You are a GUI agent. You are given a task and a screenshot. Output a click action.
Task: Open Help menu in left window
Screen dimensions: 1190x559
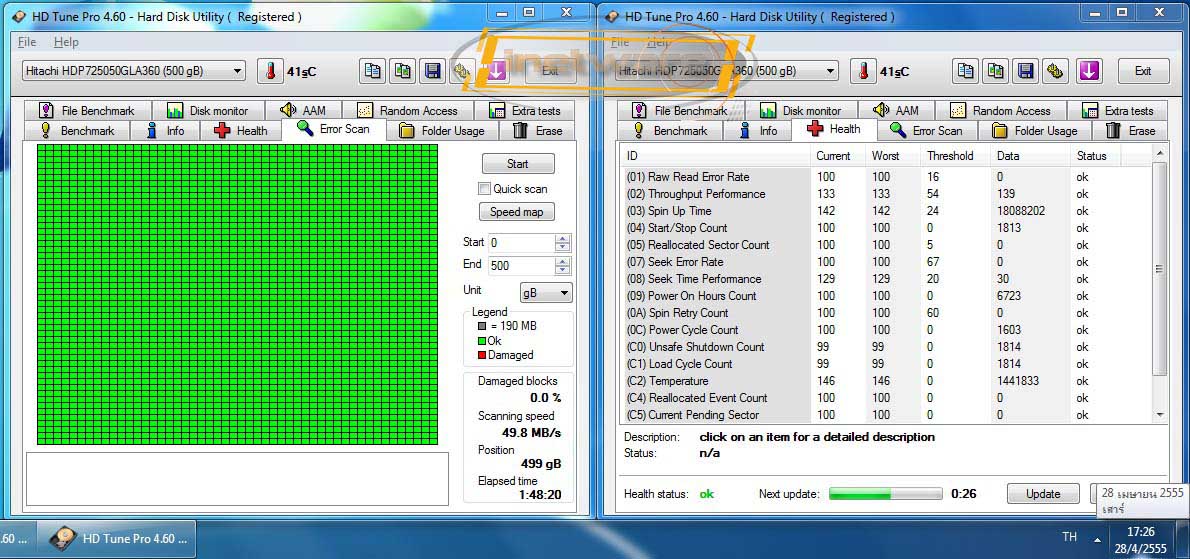coord(66,42)
